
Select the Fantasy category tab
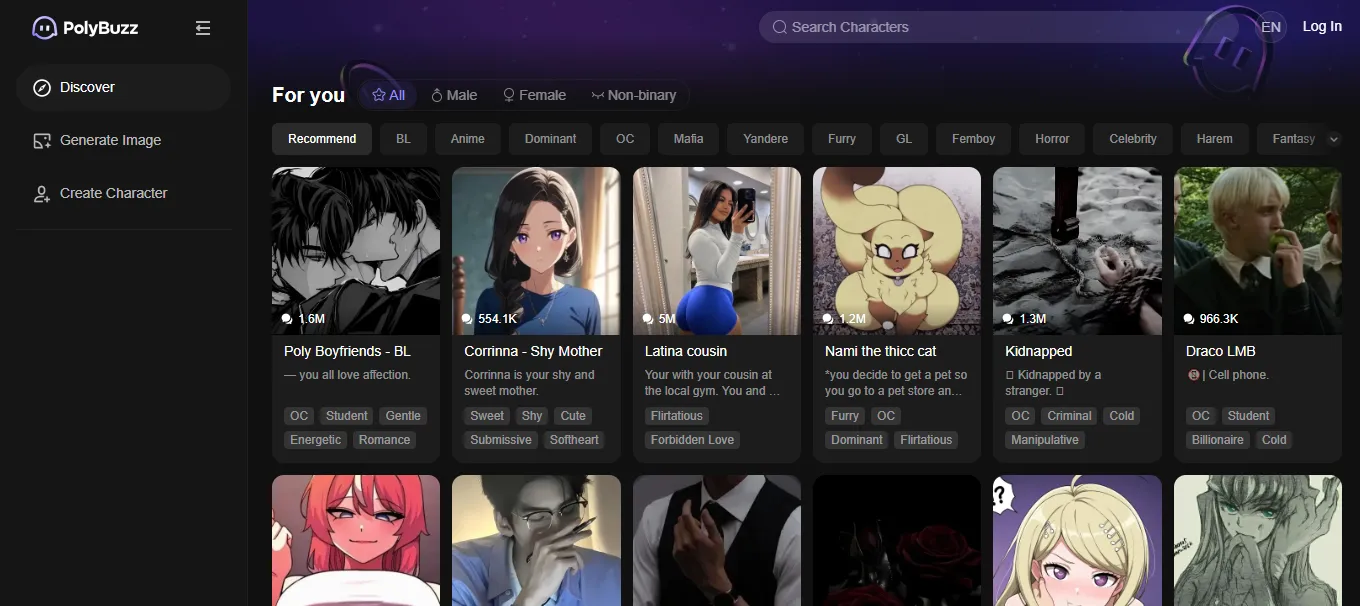click(1292, 139)
